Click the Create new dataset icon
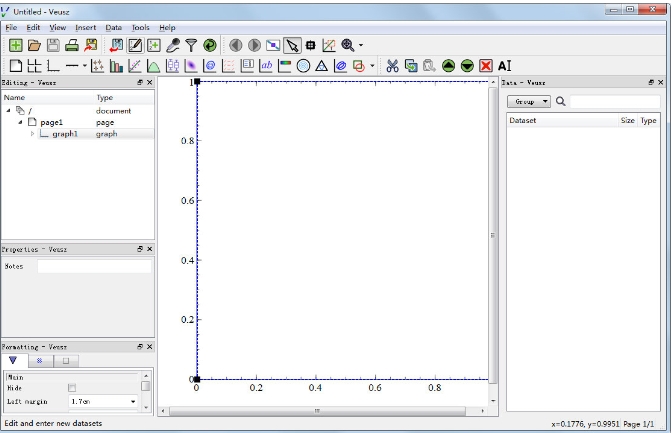This screenshot has width=672, height=433. point(154,45)
